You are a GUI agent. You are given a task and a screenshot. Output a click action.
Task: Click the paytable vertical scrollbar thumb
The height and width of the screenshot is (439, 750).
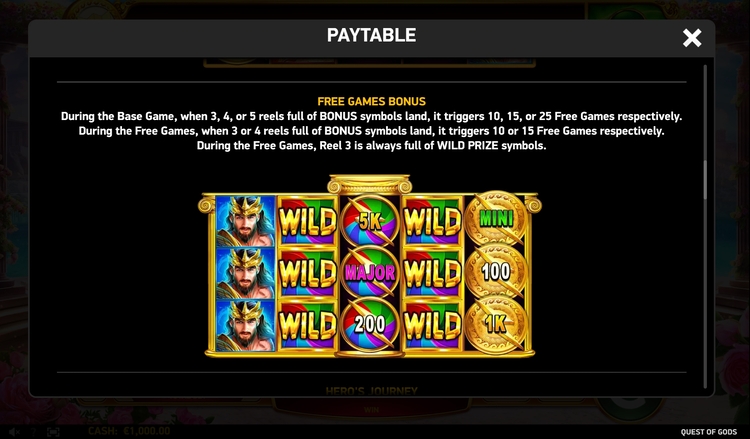point(705,179)
